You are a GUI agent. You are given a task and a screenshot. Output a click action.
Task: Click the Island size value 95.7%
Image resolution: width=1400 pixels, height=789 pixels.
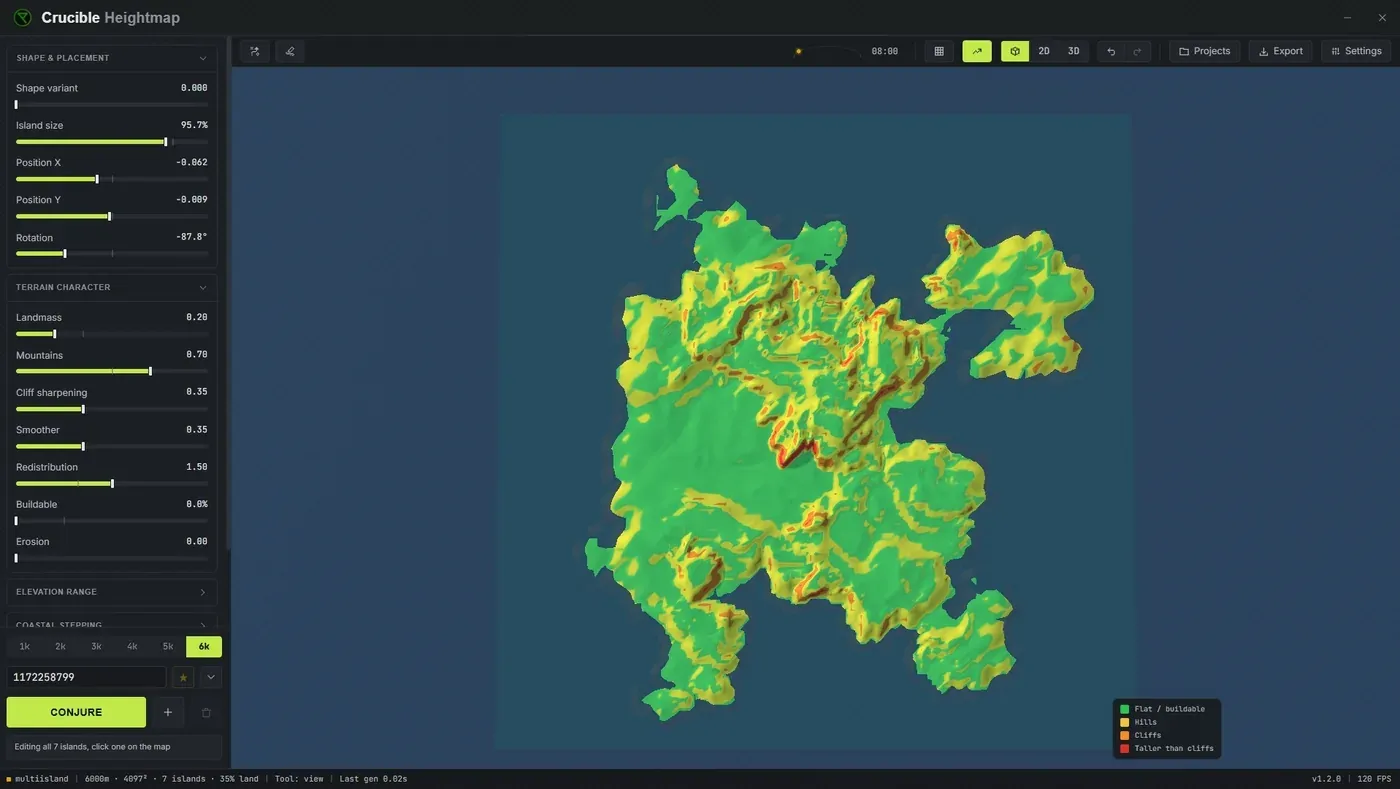[194, 125]
